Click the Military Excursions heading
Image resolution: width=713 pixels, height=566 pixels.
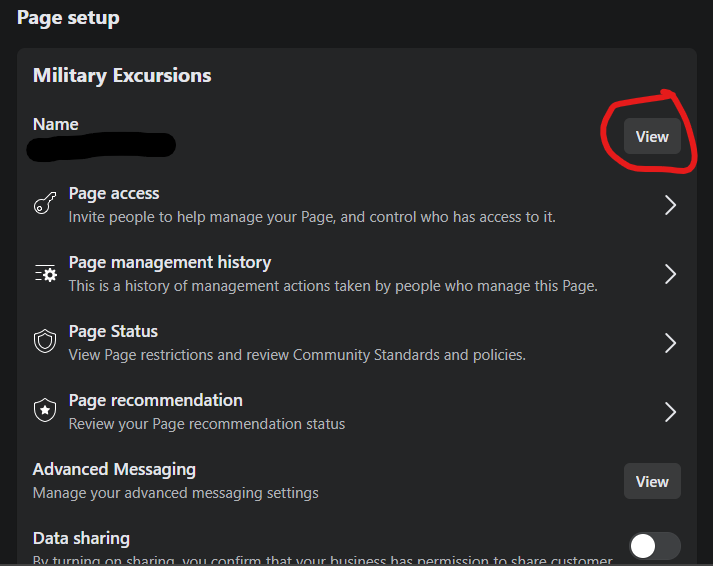[122, 75]
